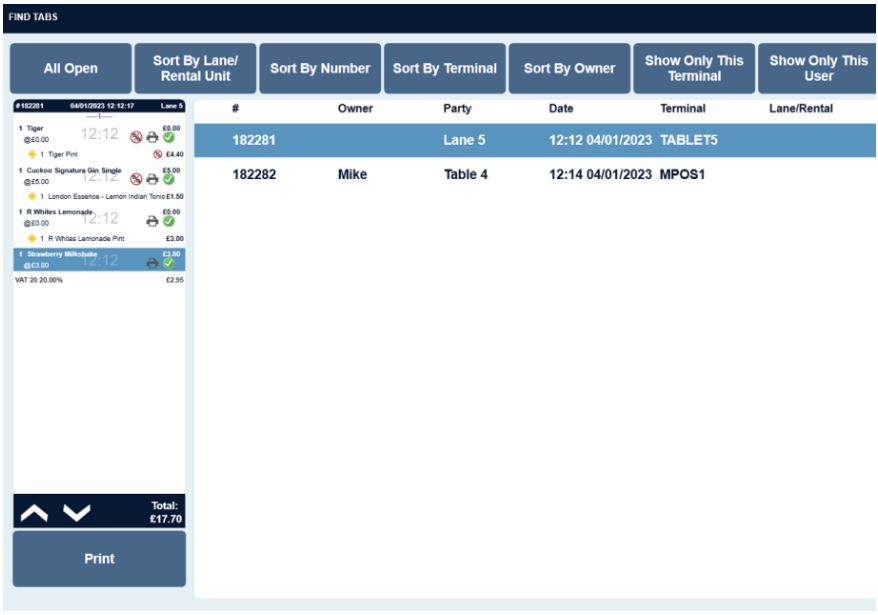Click the printer icon on the Tiger line
Screen dimensions: 878x615
tap(152, 137)
